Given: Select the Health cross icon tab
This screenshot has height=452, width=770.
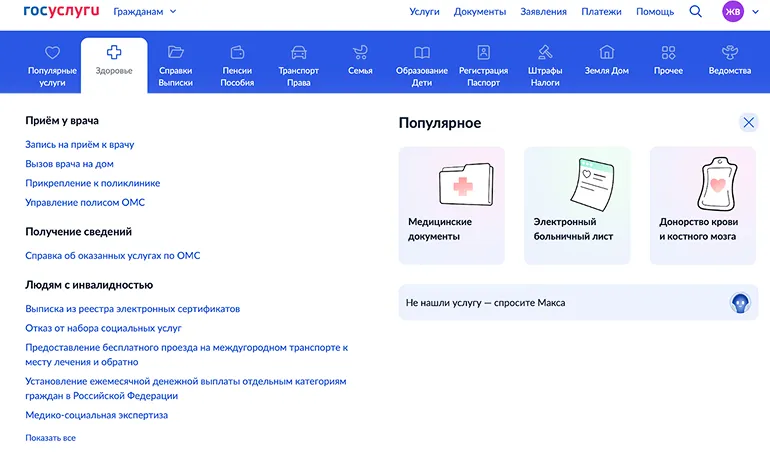Looking at the screenshot, I should coord(114,52).
